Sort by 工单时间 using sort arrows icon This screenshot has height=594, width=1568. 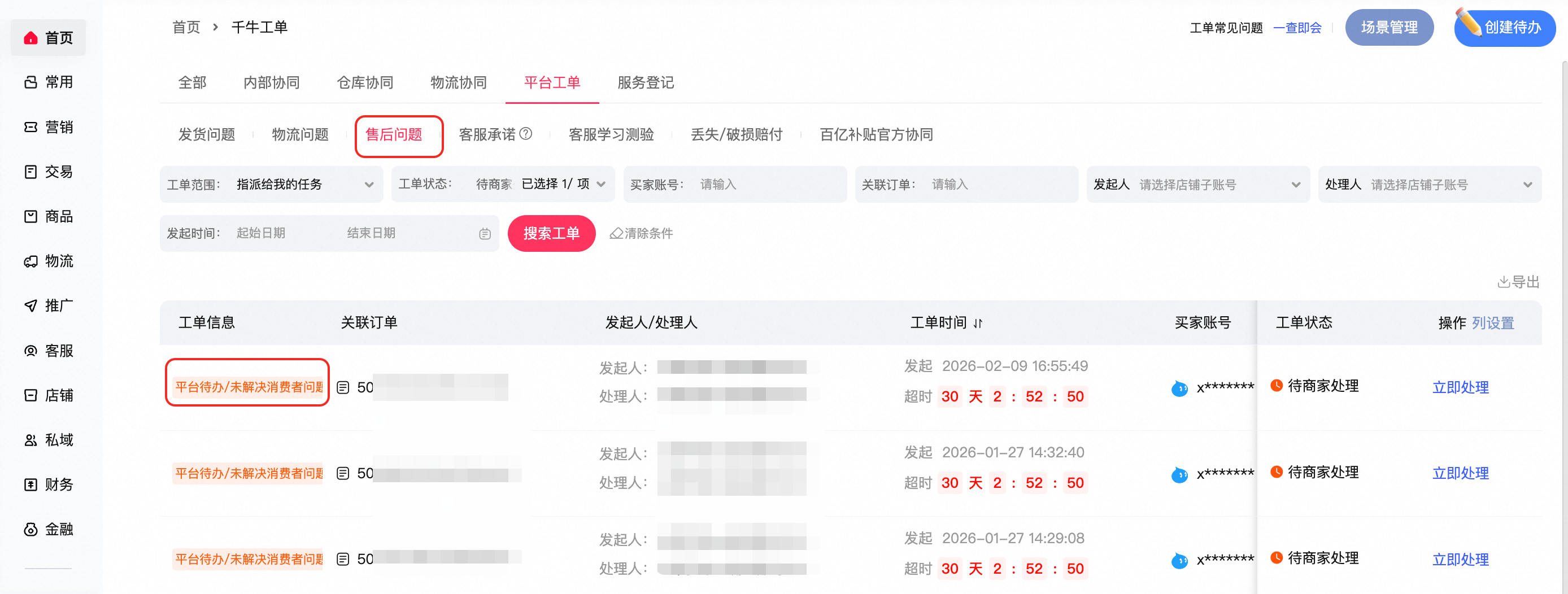[978, 323]
